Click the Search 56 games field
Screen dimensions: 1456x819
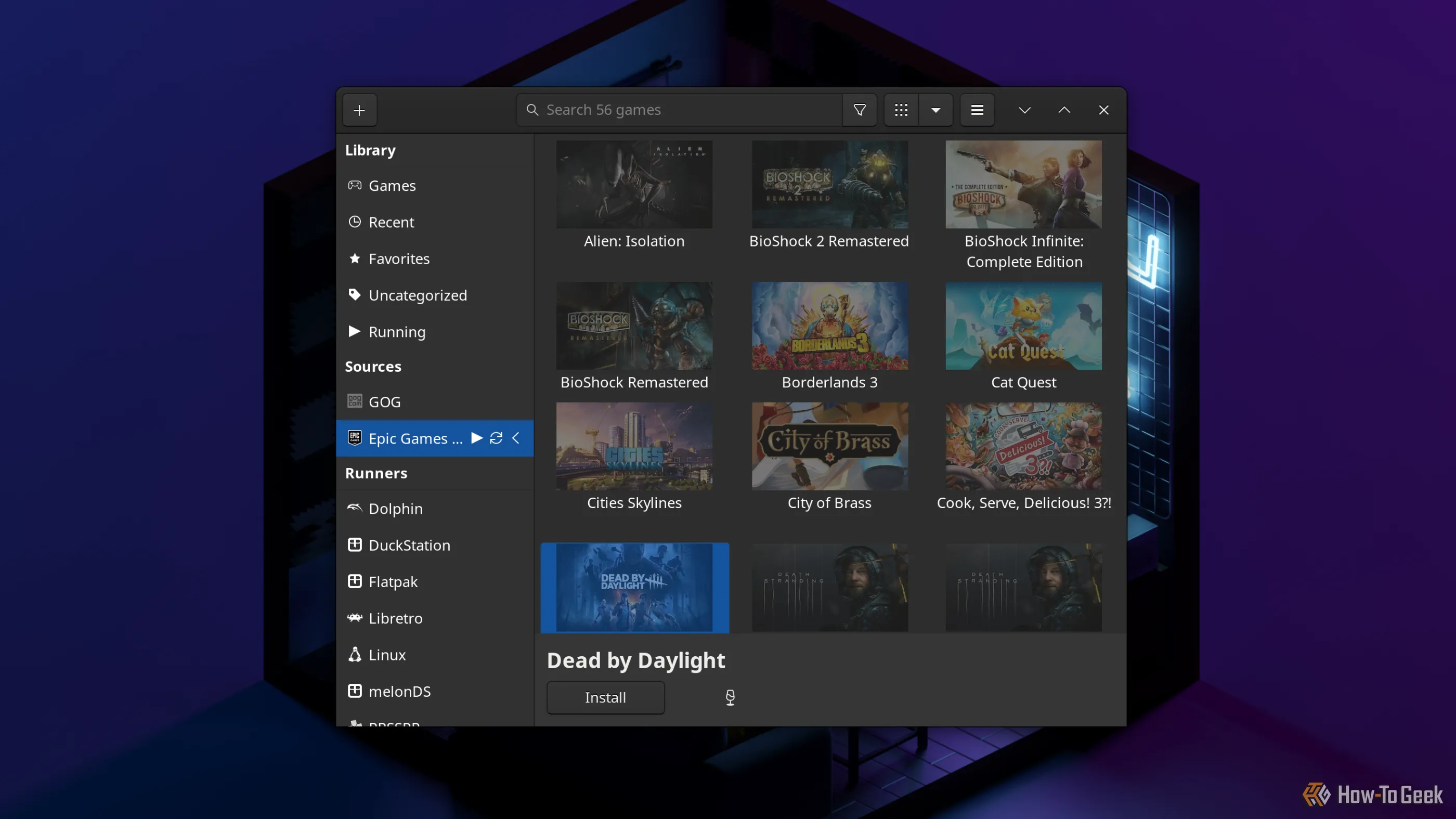(679, 110)
